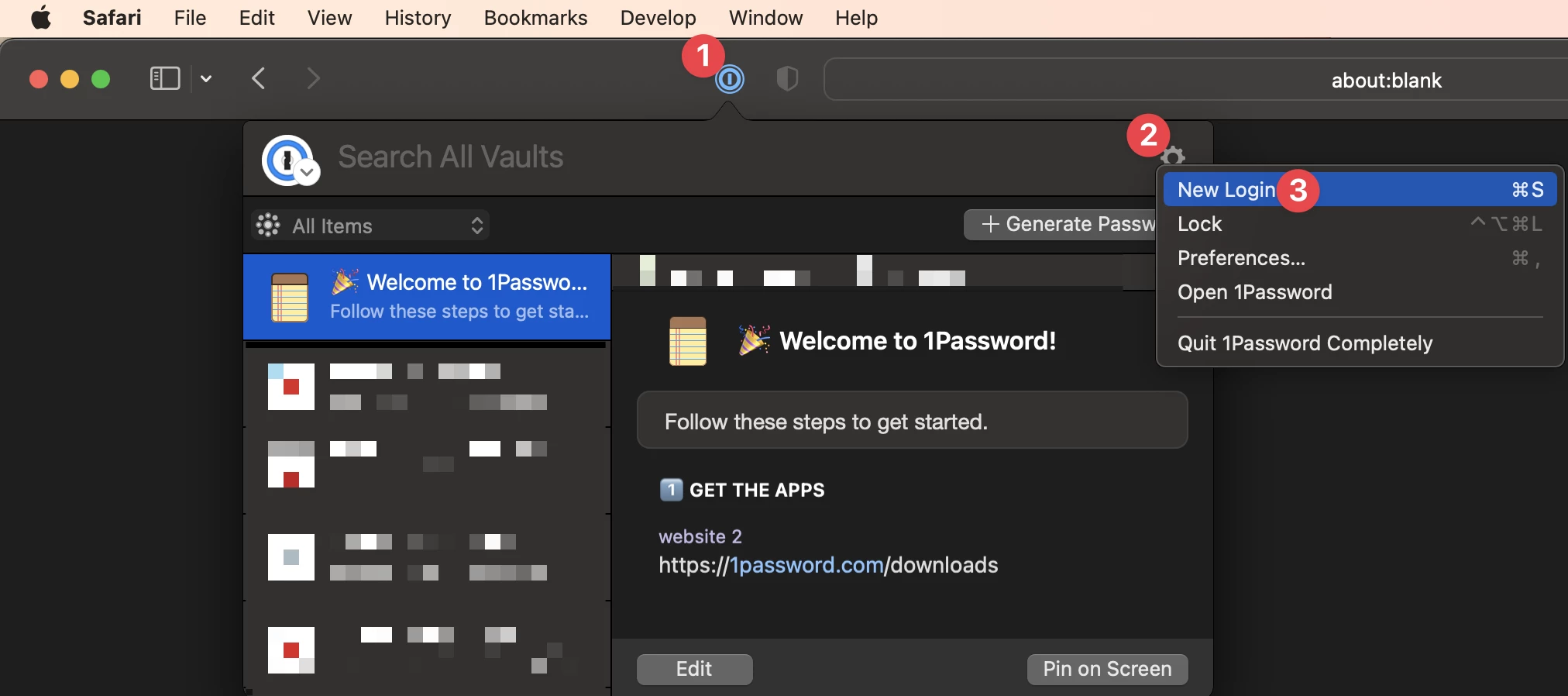The image size is (1568, 696).
Task: Click the 1Password vault logo icon
Action: (287, 160)
